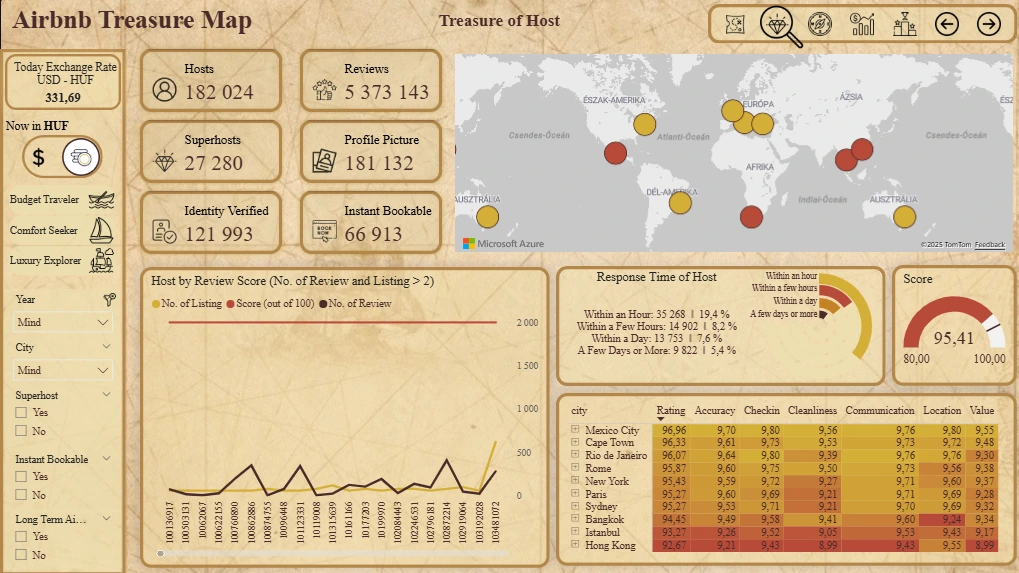This screenshot has width=1019, height=573.
Task: Go to previous page with left arrow
Action: [946, 24]
